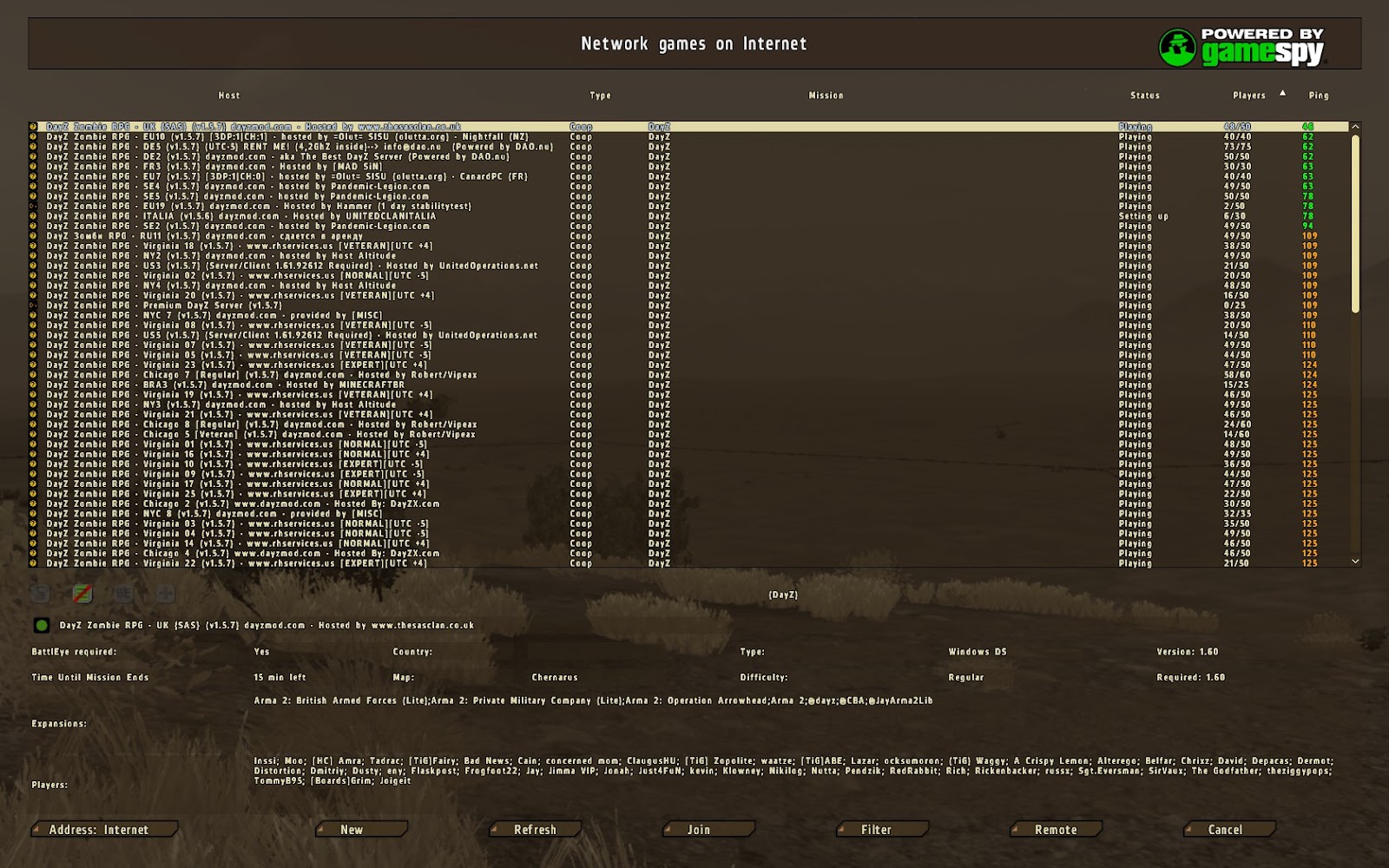Click the sort arrow beside the Players header
This screenshot has height=868, width=1389.
pyautogui.click(x=1282, y=93)
